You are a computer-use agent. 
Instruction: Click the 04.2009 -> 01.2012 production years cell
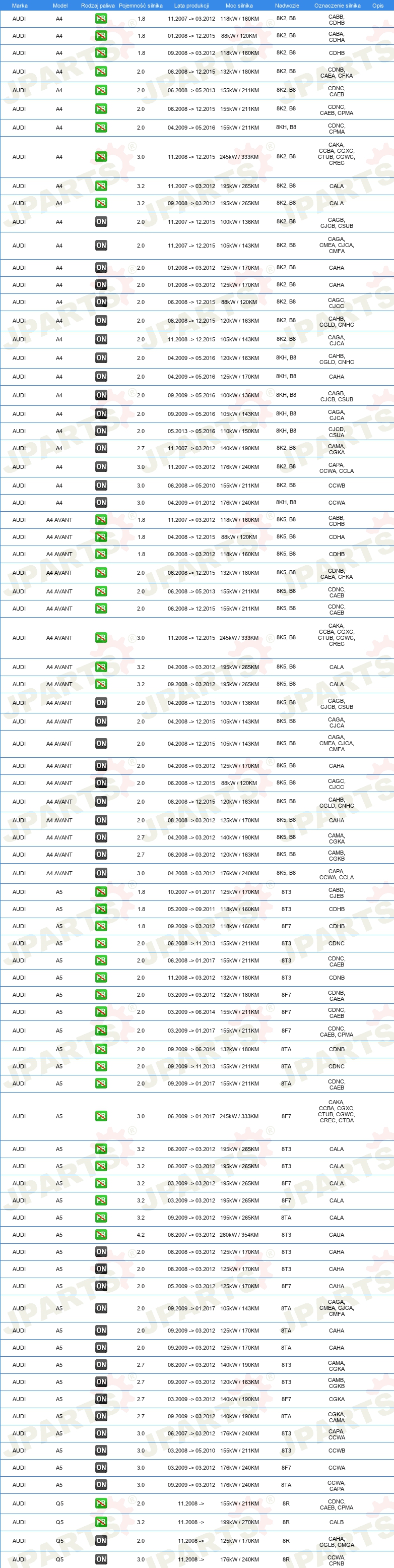coord(191,502)
